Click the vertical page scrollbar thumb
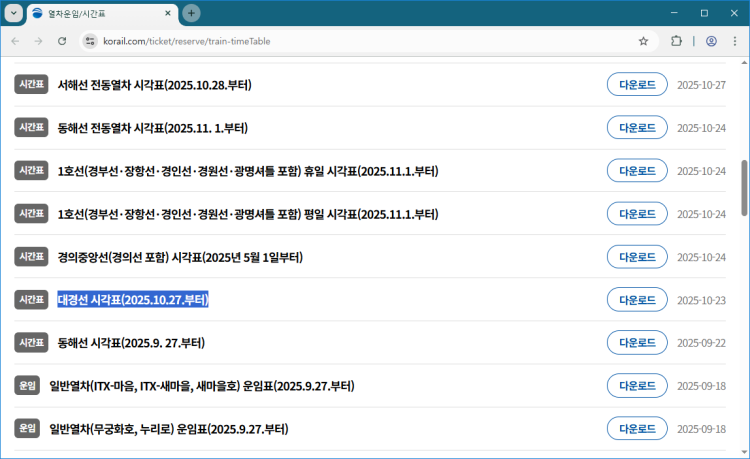The height and width of the screenshot is (459, 750). (744, 187)
